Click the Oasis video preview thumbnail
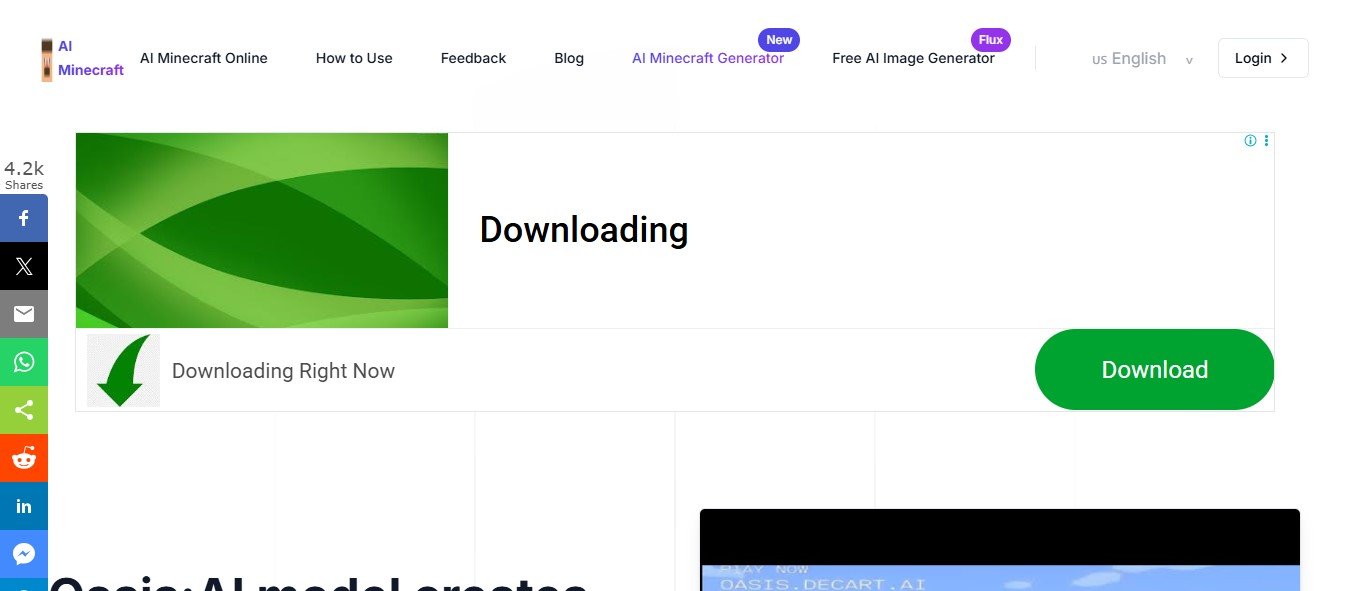The height and width of the screenshot is (591, 1345). (x=999, y=550)
